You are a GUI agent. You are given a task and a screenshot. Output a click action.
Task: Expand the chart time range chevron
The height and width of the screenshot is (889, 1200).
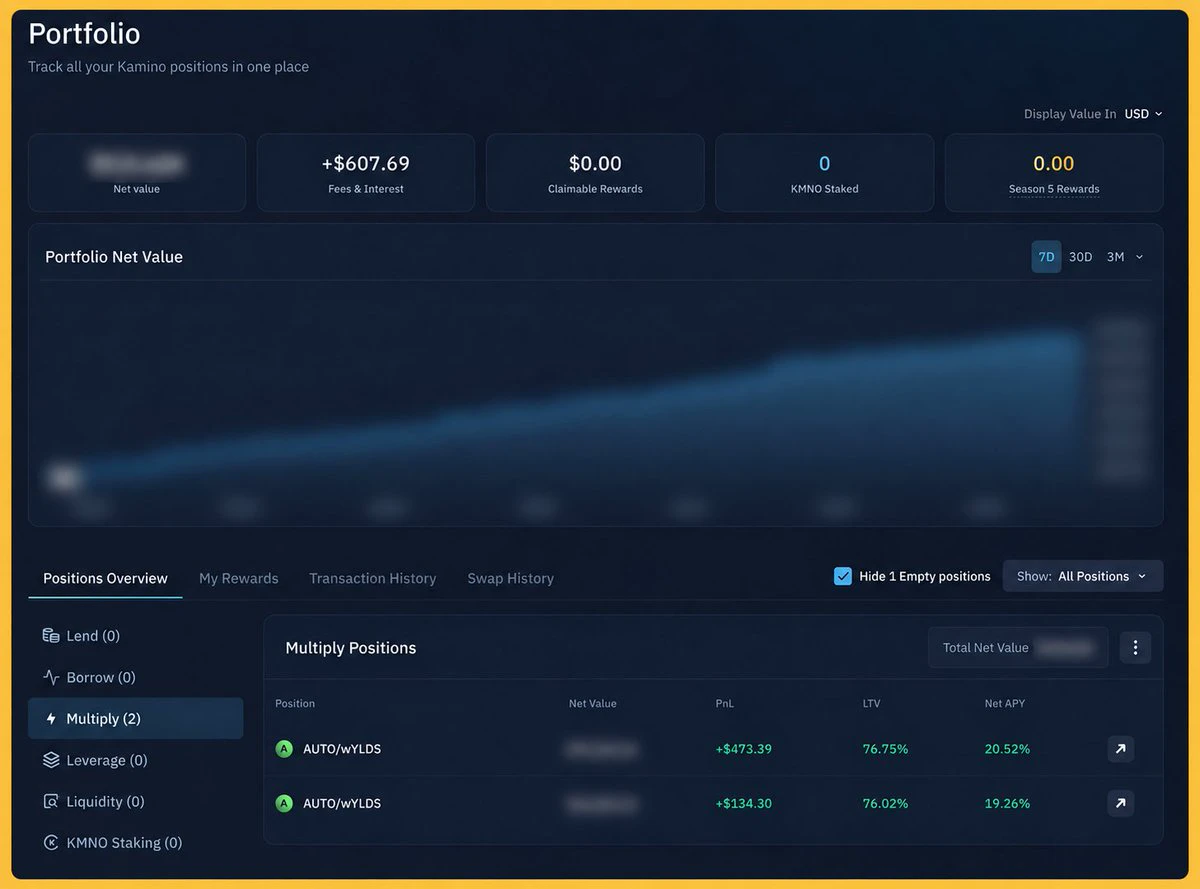(1139, 257)
